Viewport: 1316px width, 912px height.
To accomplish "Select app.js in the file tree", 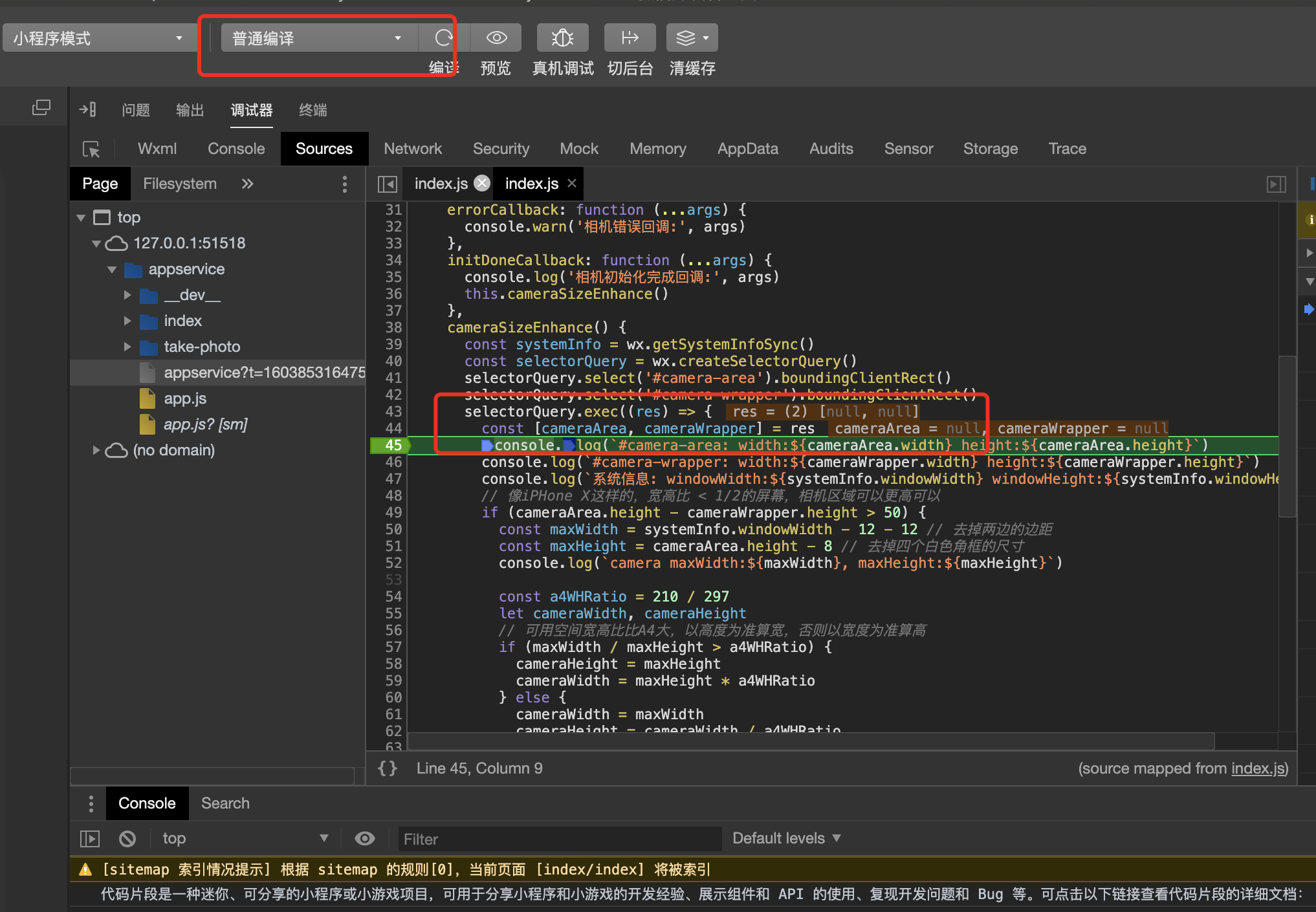I will (185, 398).
